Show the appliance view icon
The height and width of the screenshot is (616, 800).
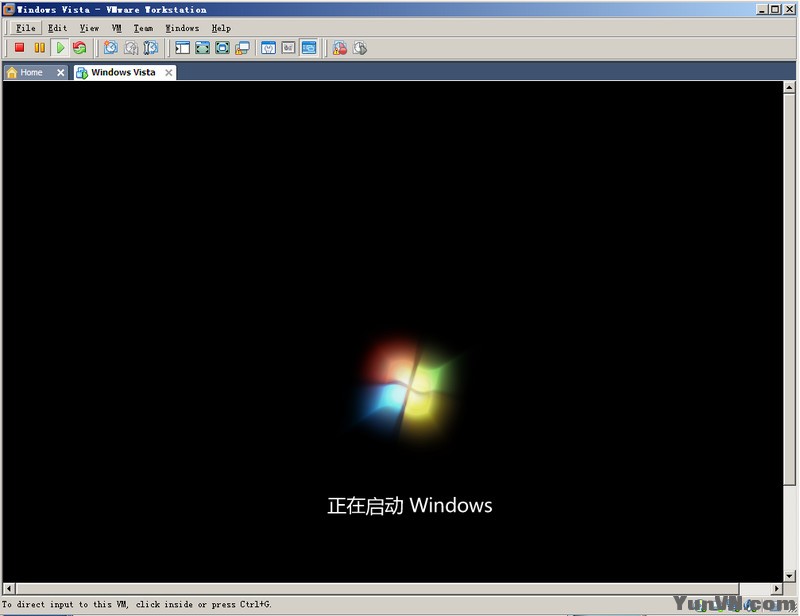(288, 48)
